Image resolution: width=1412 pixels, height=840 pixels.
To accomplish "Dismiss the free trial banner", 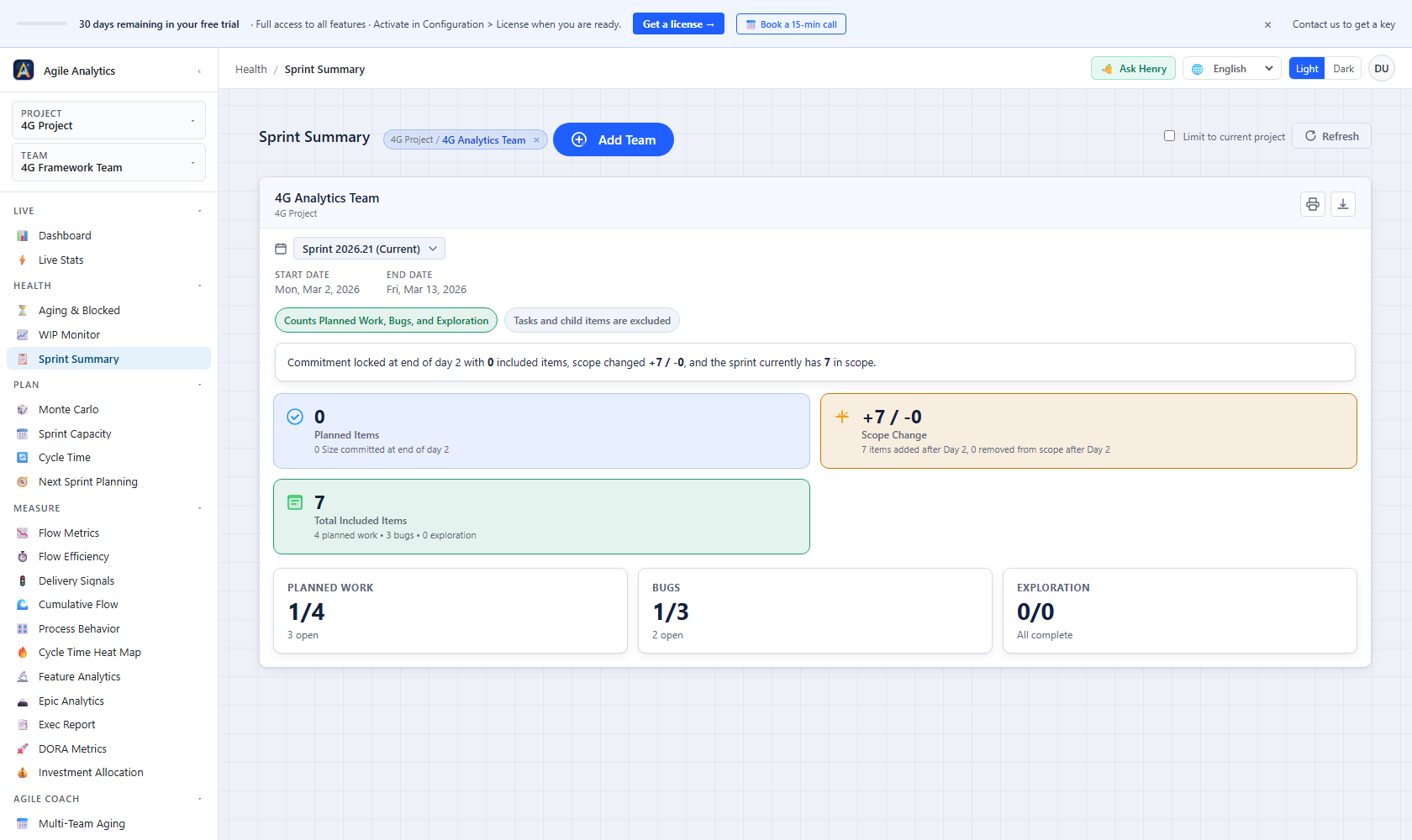I will 1267,24.
